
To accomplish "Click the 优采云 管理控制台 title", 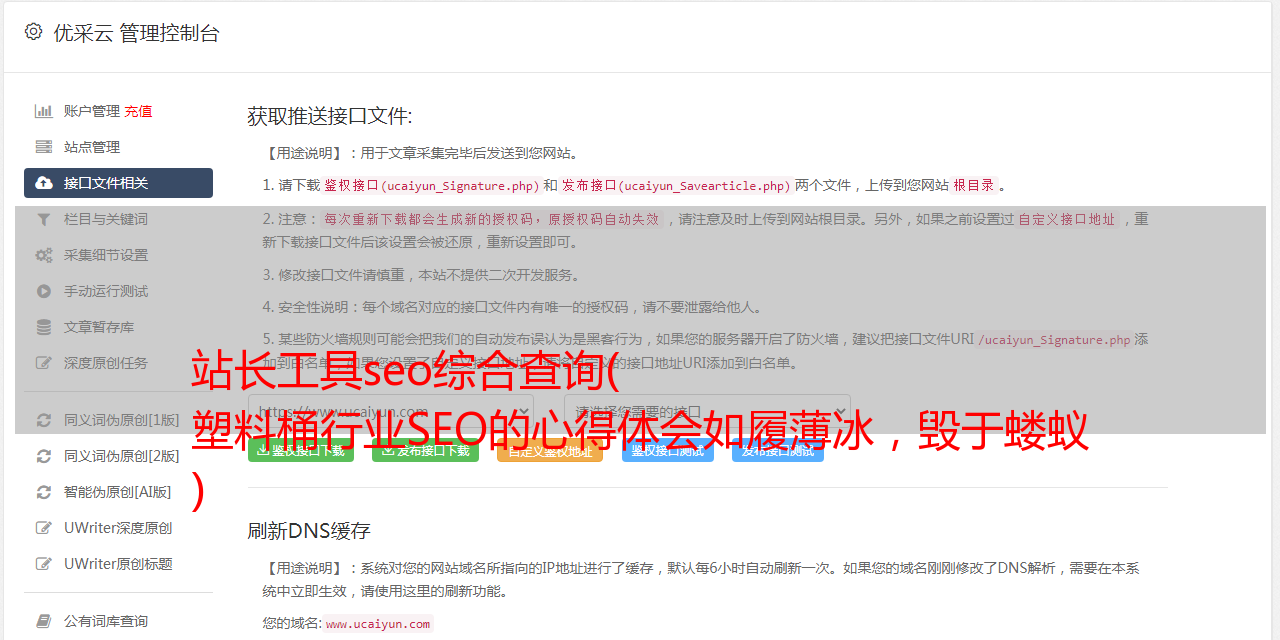I will pos(136,33).
